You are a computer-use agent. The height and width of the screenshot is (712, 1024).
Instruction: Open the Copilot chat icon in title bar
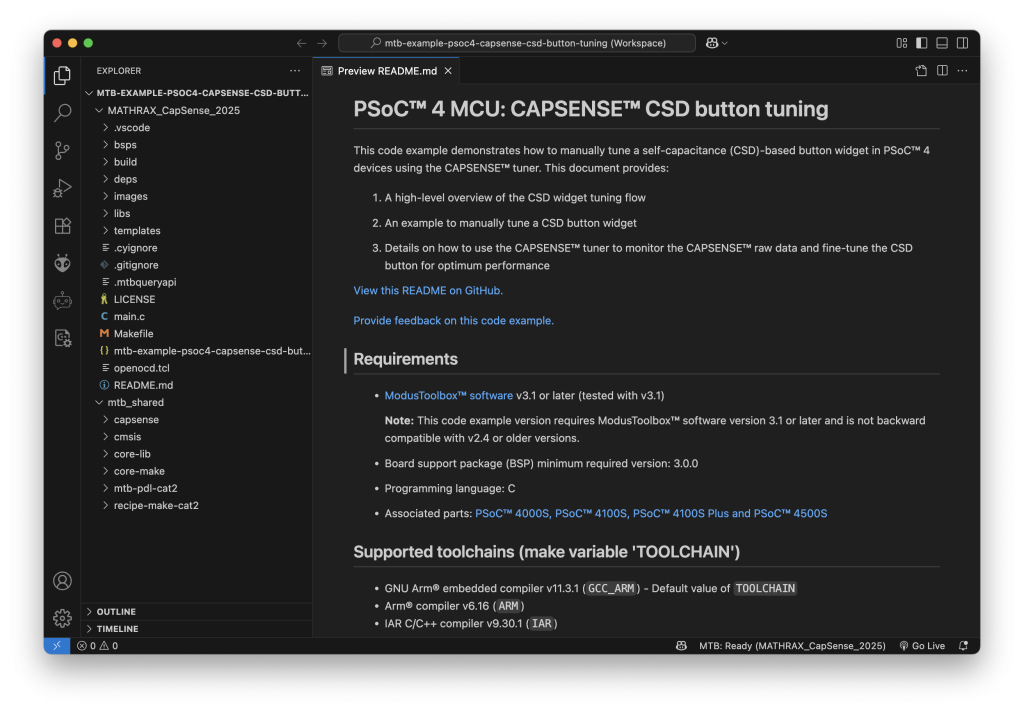coord(712,43)
